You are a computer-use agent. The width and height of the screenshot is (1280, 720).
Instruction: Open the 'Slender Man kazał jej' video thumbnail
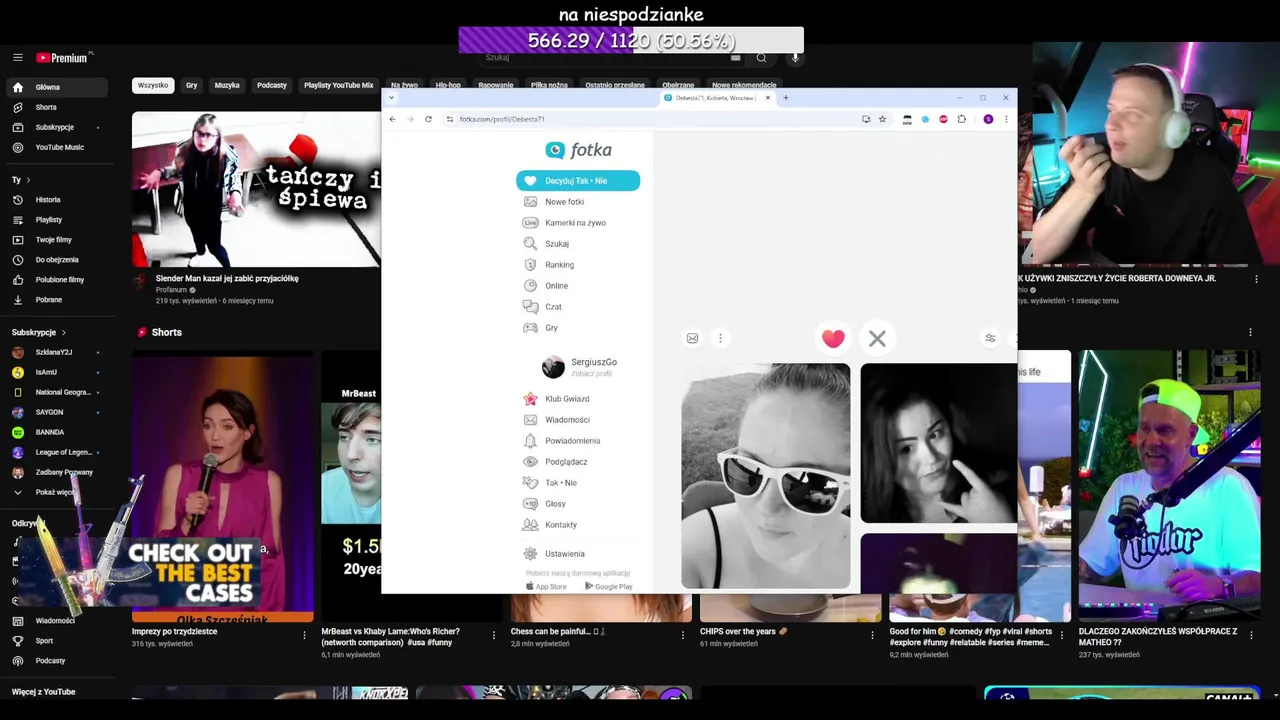point(256,189)
